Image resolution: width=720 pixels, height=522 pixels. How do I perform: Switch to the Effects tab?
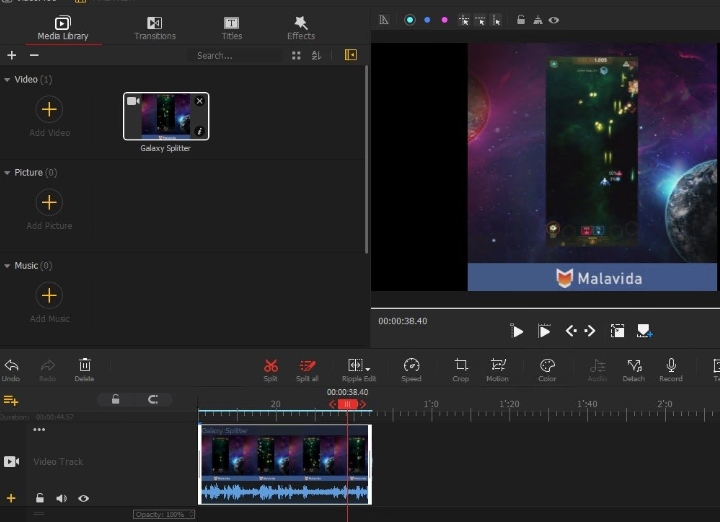coord(301,28)
